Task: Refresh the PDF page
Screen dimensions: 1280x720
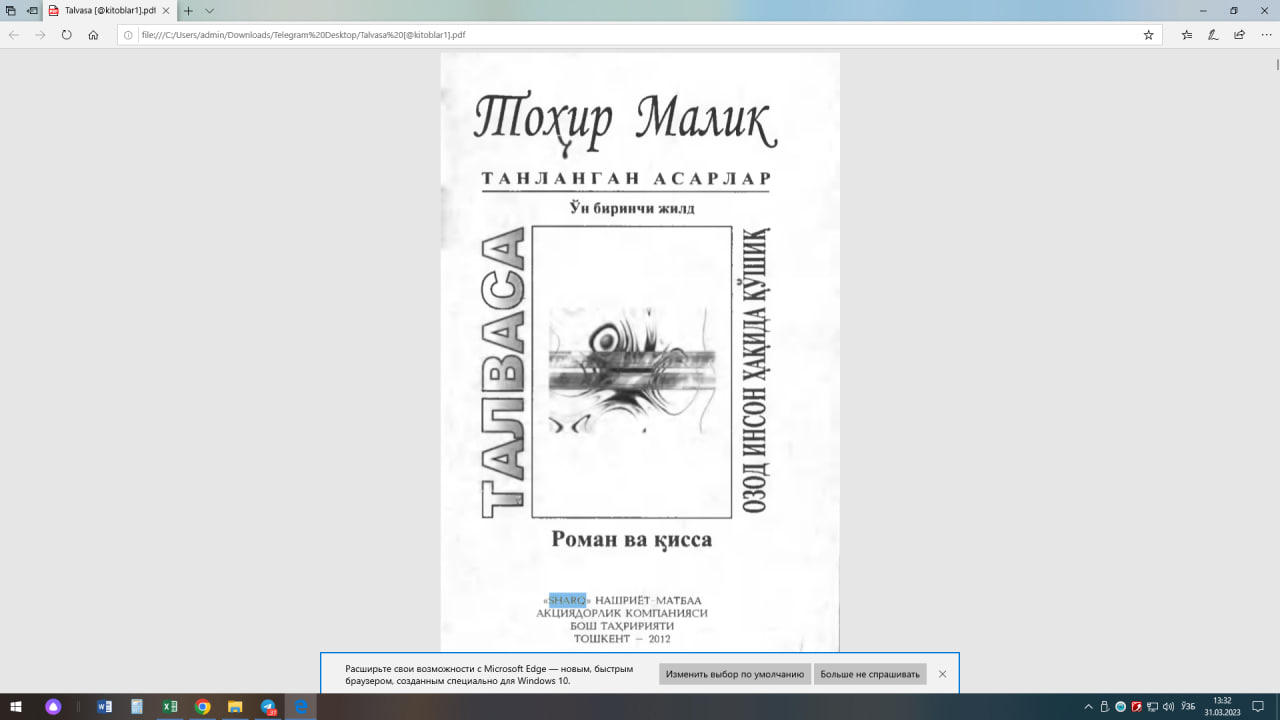Action: click(66, 34)
